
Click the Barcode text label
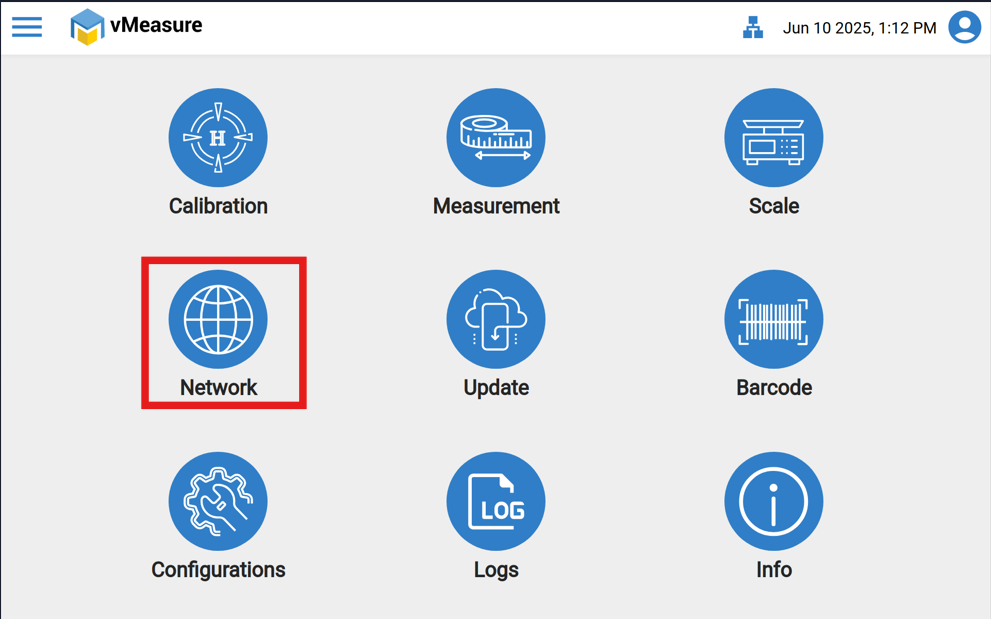coord(773,388)
